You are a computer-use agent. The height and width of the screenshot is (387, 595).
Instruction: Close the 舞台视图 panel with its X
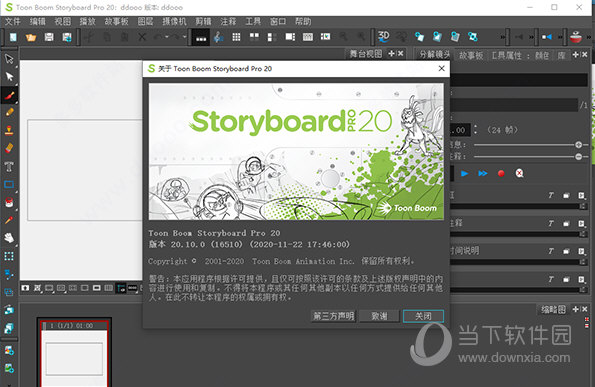tap(400, 54)
